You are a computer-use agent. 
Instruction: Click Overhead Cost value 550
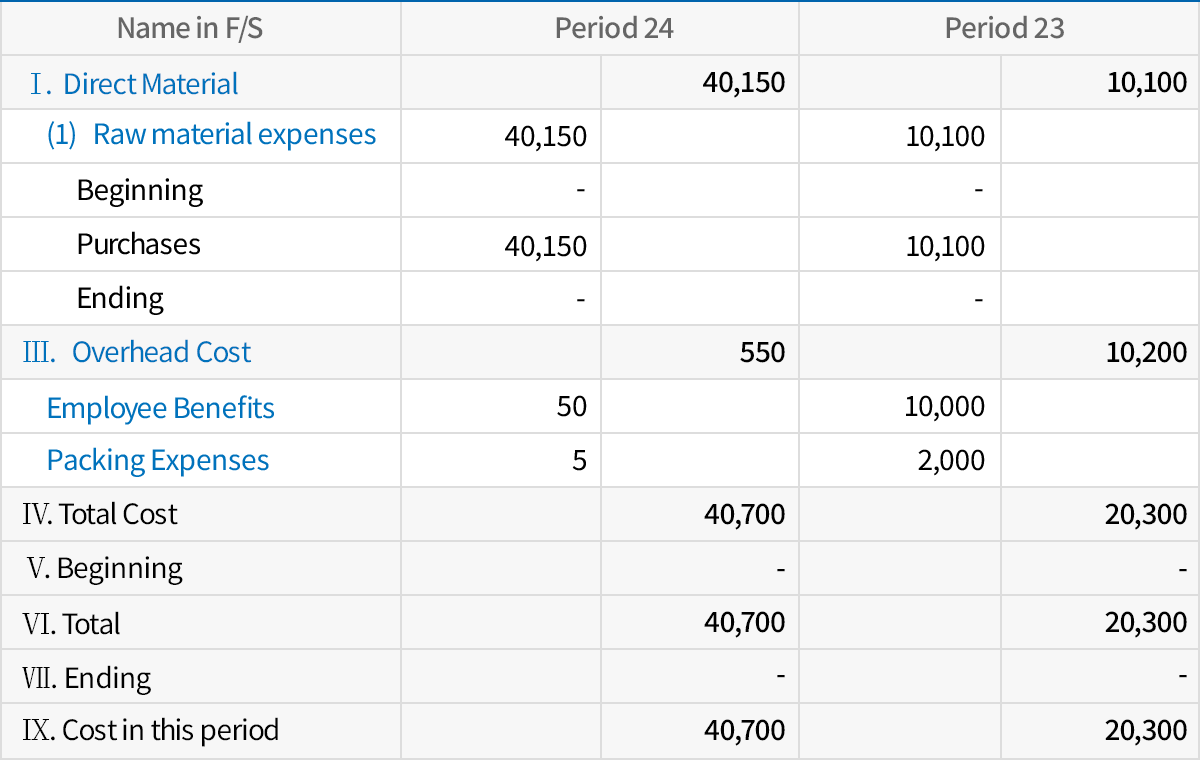(764, 352)
